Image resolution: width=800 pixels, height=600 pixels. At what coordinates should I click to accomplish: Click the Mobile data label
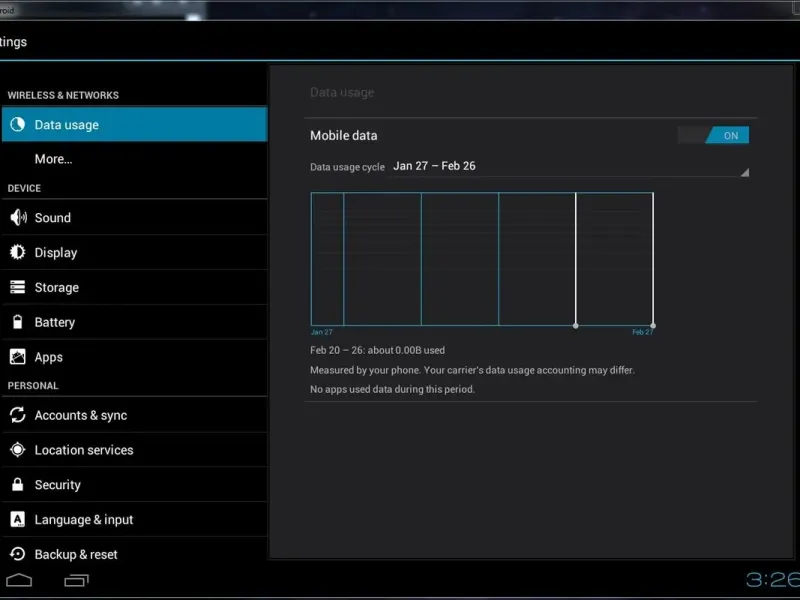click(344, 136)
